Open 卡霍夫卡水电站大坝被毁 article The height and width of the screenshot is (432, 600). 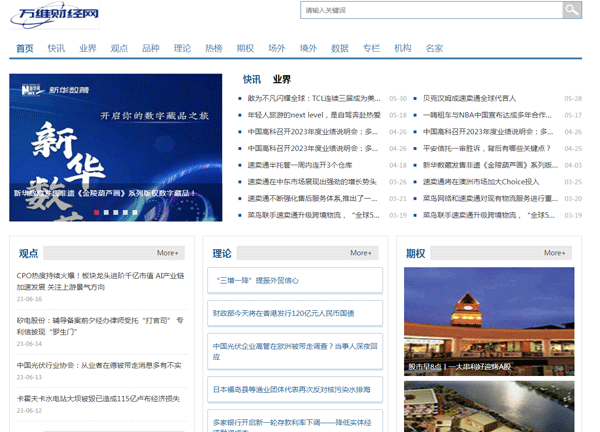[98, 399]
